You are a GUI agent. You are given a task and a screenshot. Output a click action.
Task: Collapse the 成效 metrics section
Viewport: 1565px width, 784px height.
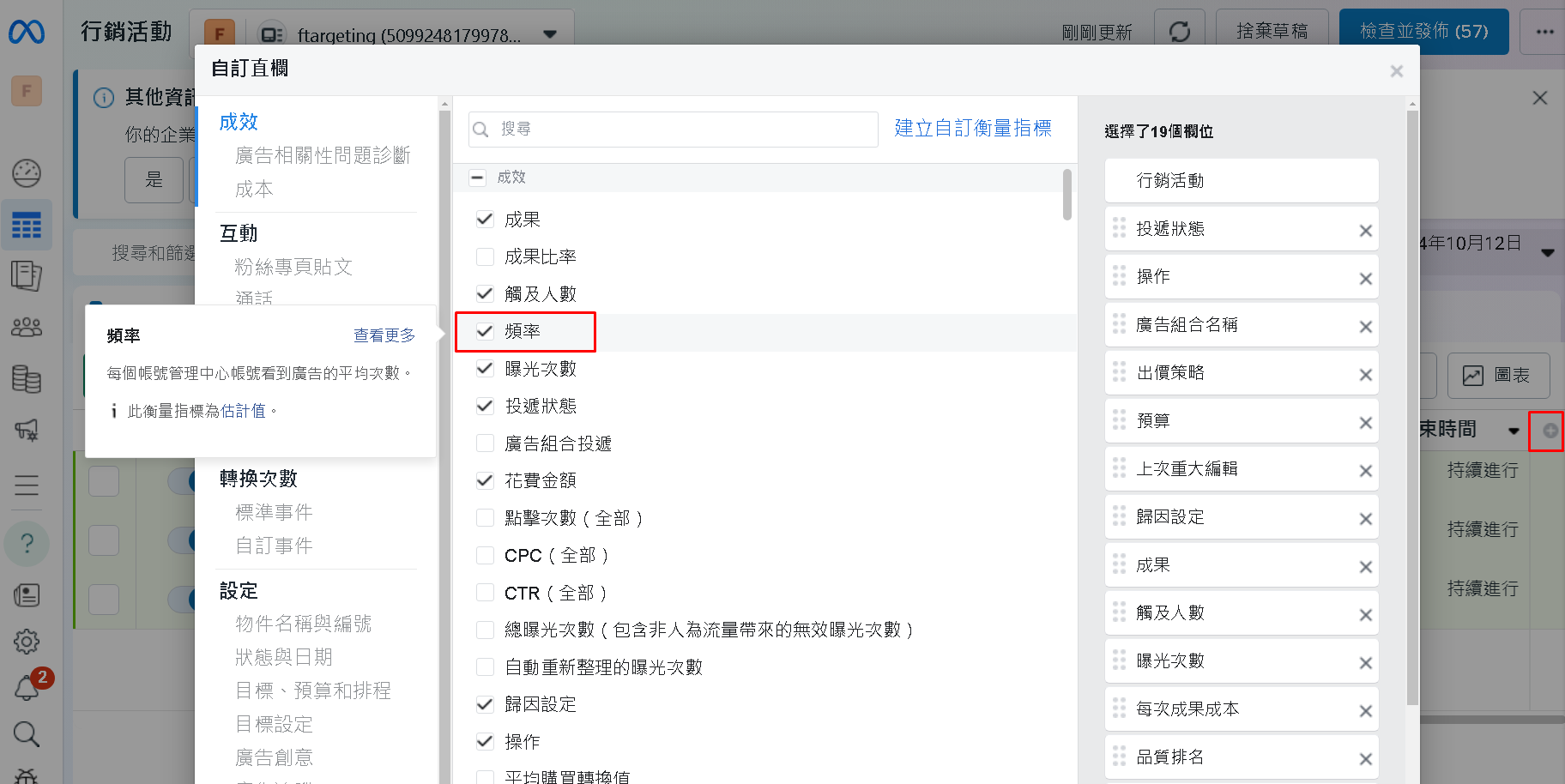click(477, 178)
